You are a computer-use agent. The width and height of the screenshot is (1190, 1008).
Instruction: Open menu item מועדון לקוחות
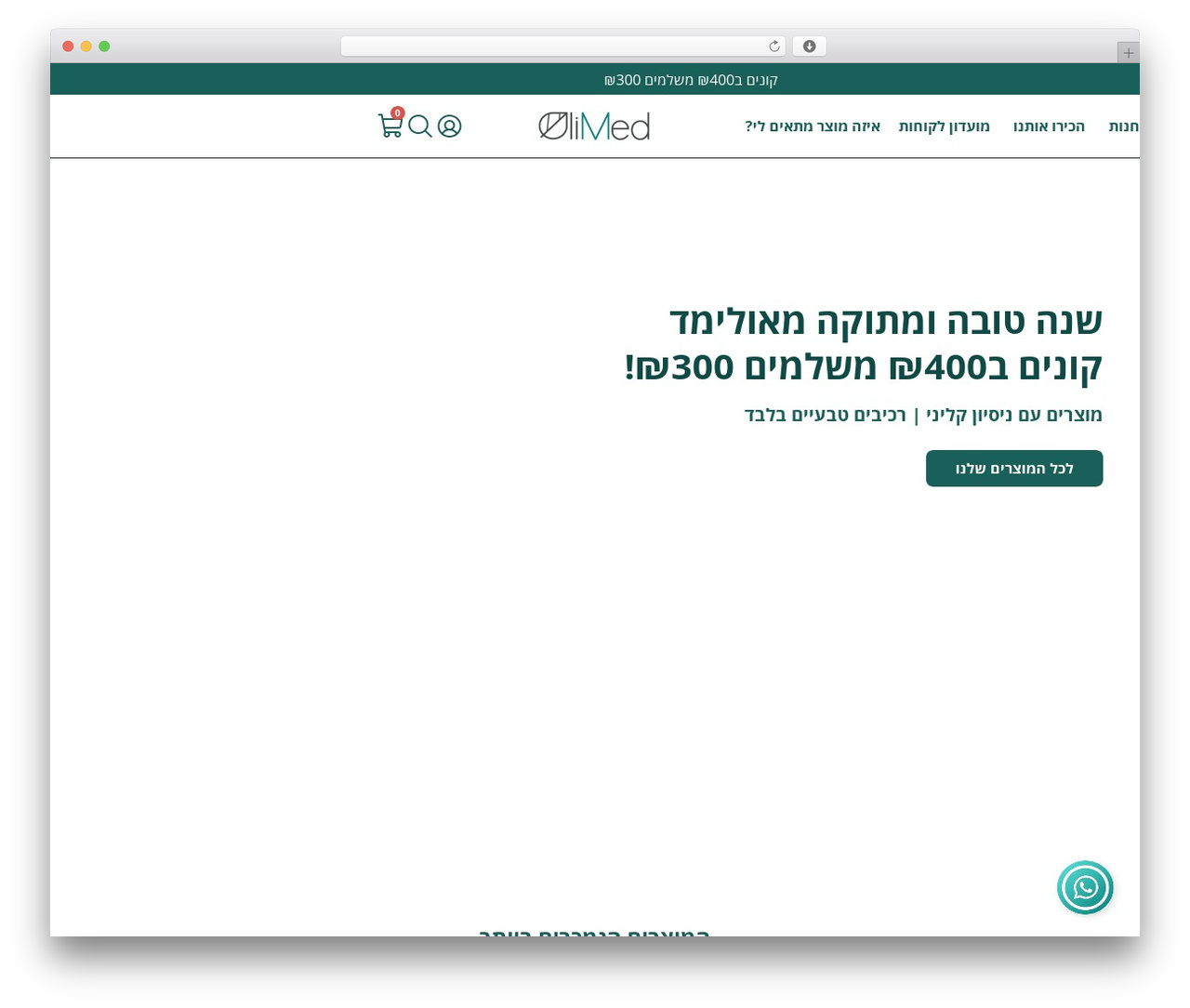[945, 126]
